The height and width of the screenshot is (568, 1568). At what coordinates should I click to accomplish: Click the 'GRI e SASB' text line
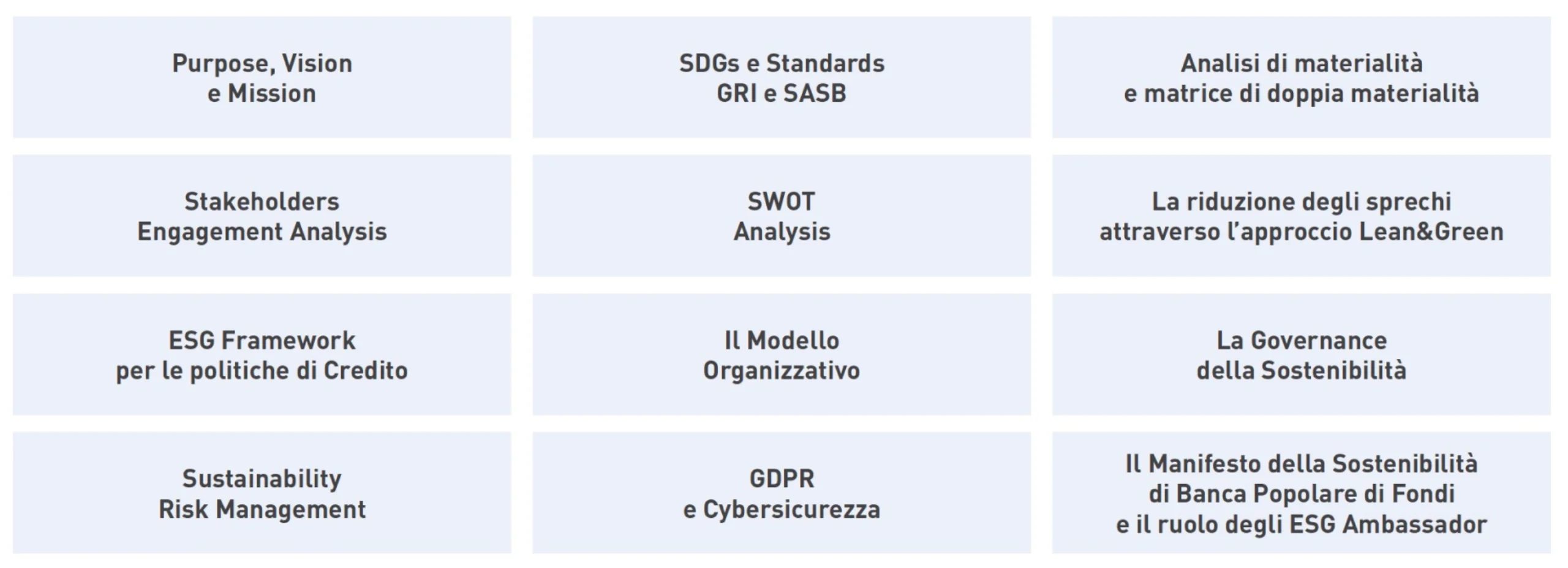click(x=782, y=94)
